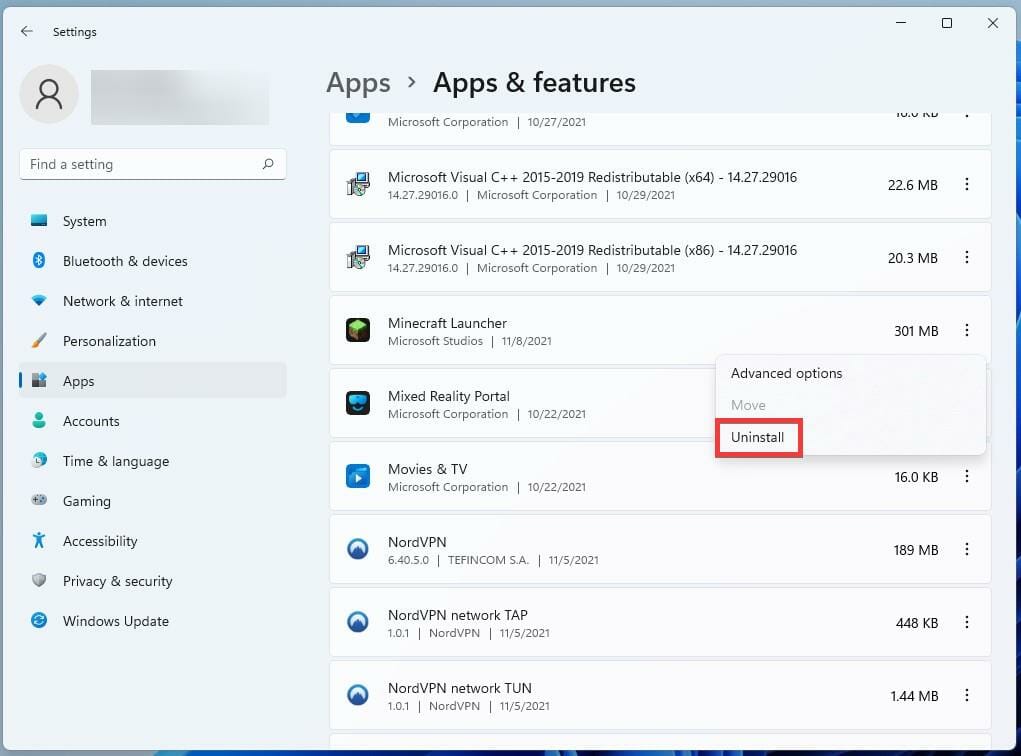Screen dimensions: 1021x756
Task: Click the System monitor icon in sidebar
Action: 39,221
